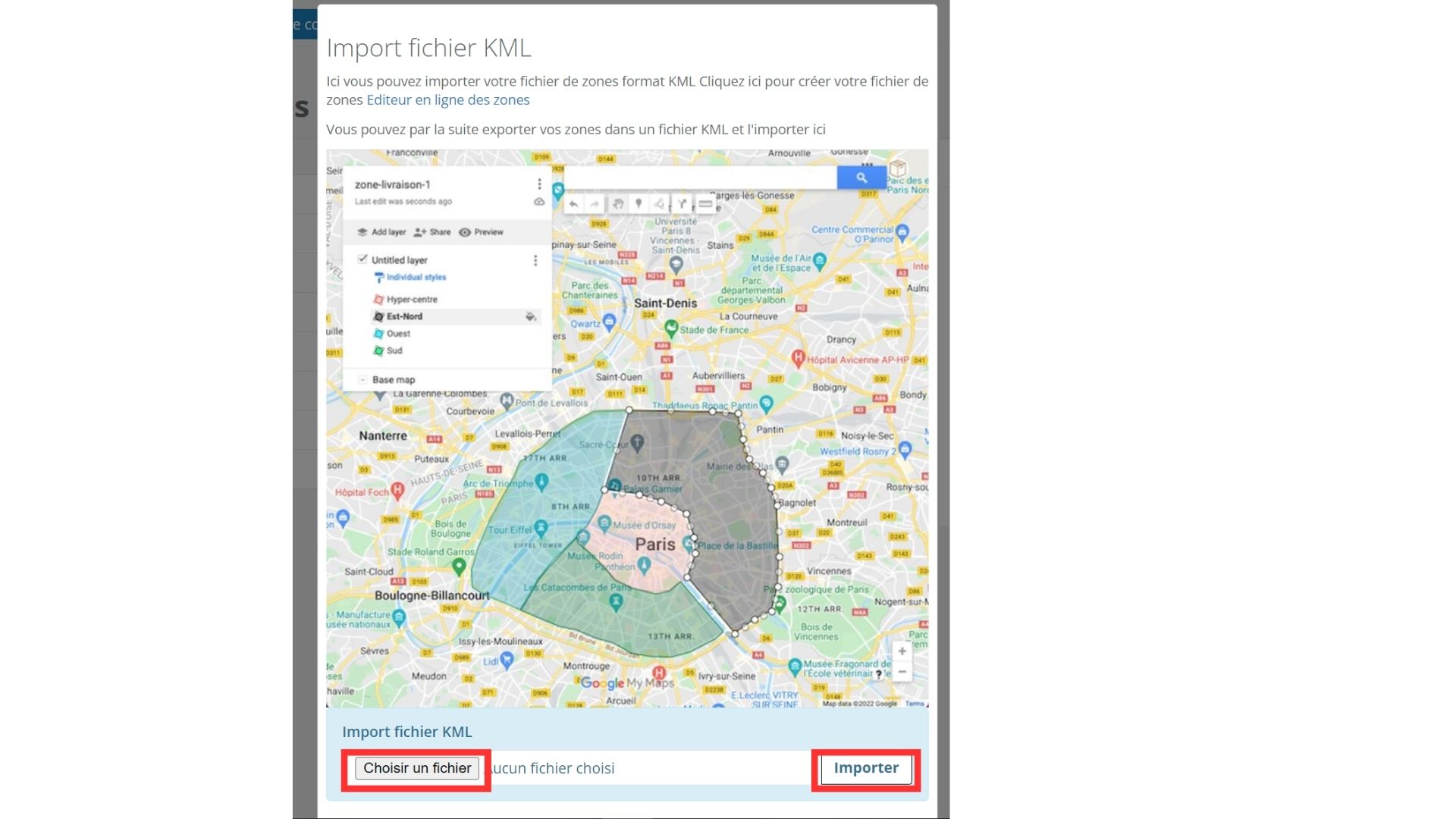Zoom out with the map minus button
1456x819 pixels.
902,671
